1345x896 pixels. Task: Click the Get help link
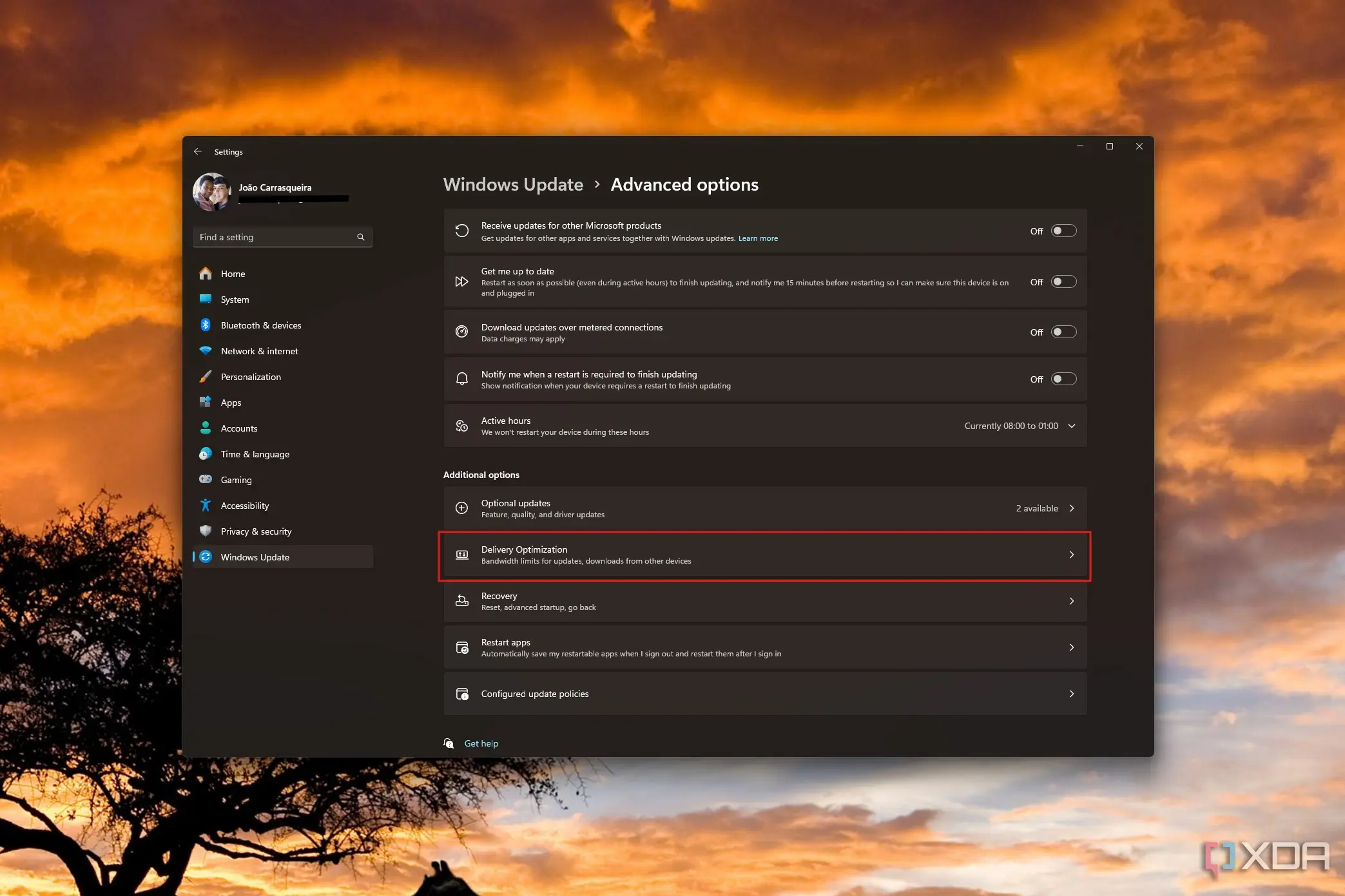[482, 743]
